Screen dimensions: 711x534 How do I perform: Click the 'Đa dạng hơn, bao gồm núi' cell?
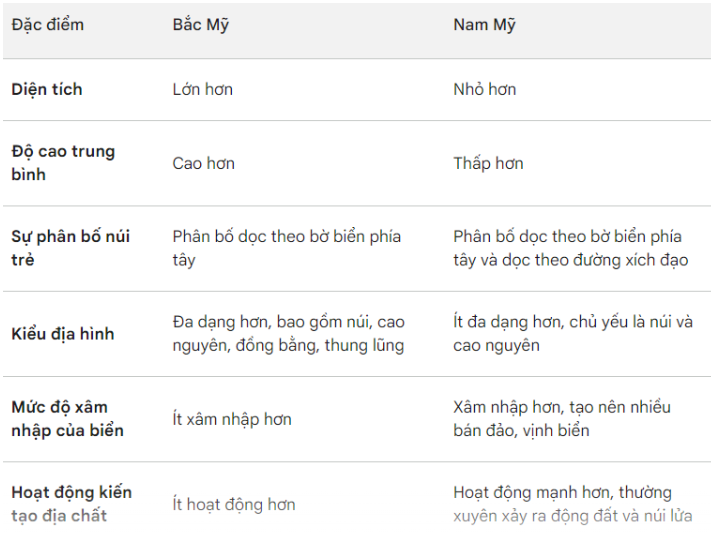click(288, 334)
